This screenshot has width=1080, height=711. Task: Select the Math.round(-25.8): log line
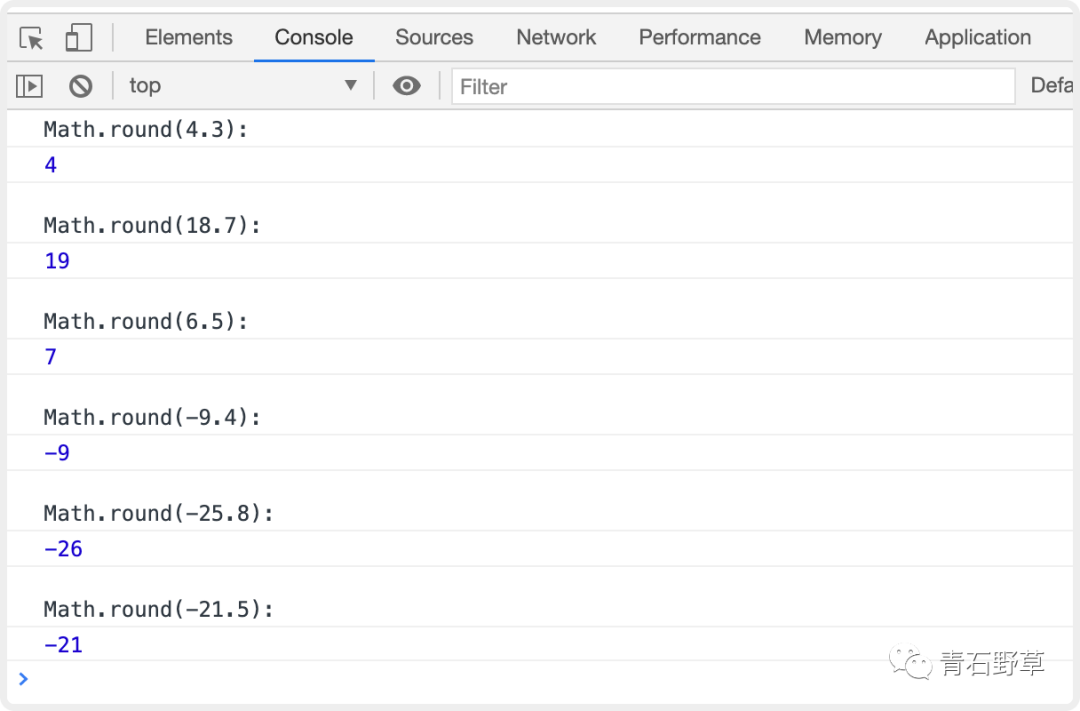158,513
